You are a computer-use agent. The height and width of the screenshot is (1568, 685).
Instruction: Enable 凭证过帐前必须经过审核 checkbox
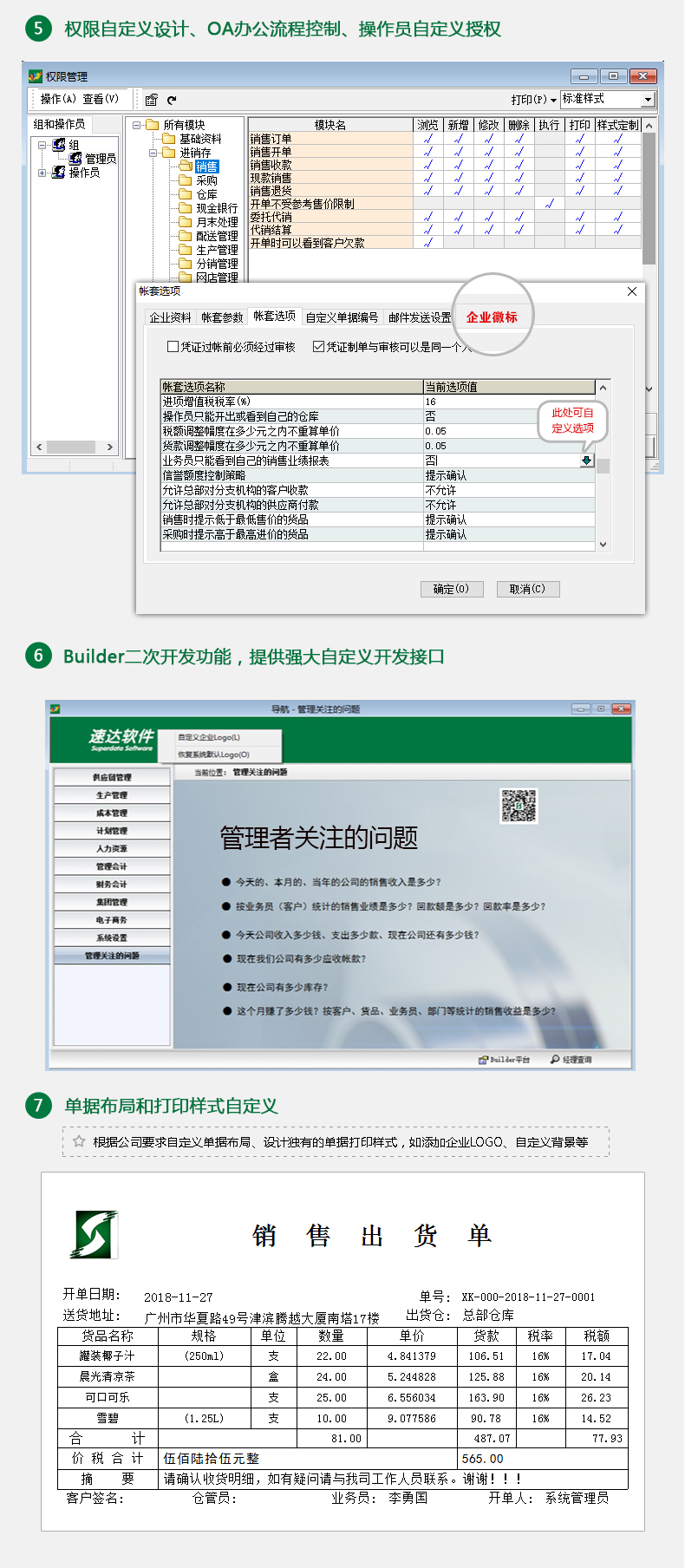point(173,347)
